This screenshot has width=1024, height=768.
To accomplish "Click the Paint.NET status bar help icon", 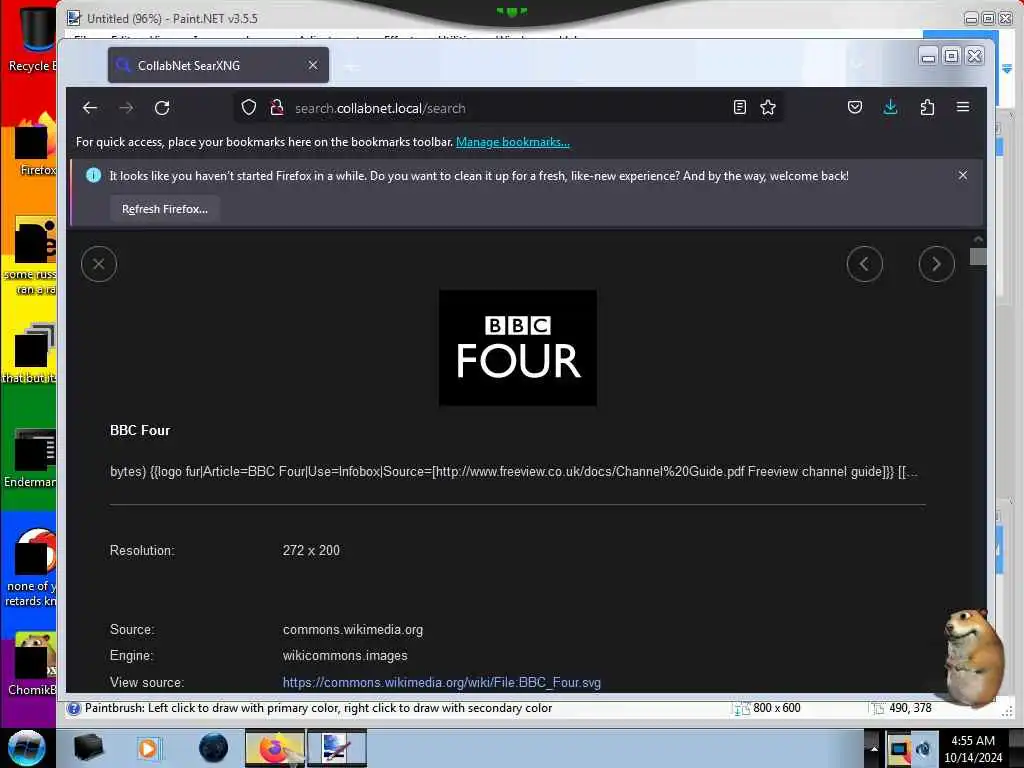I will pyautogui.click(x=74, y=709).
